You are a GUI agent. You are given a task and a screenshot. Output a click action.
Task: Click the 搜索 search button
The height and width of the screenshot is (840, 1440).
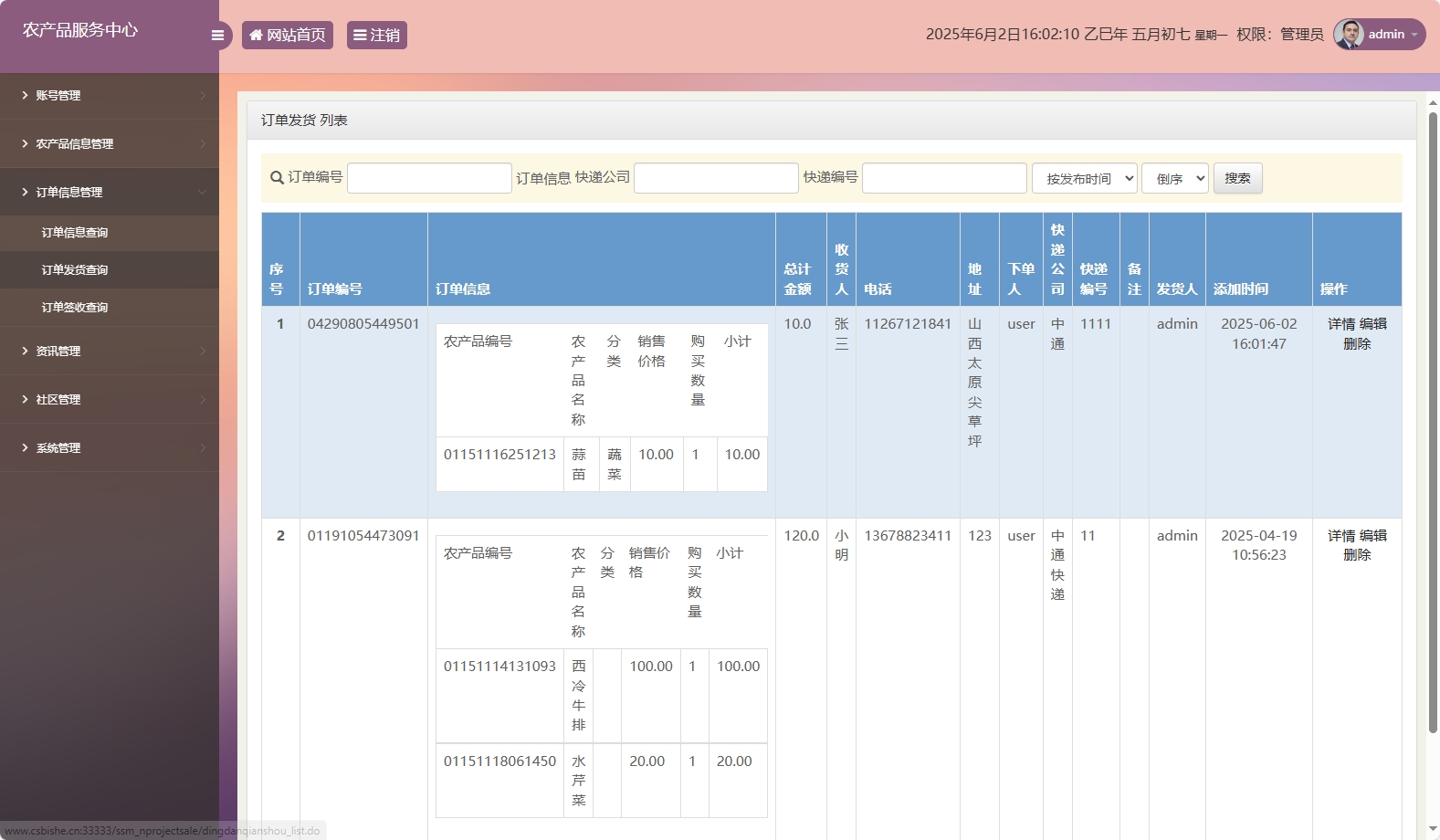[1237, 178]
